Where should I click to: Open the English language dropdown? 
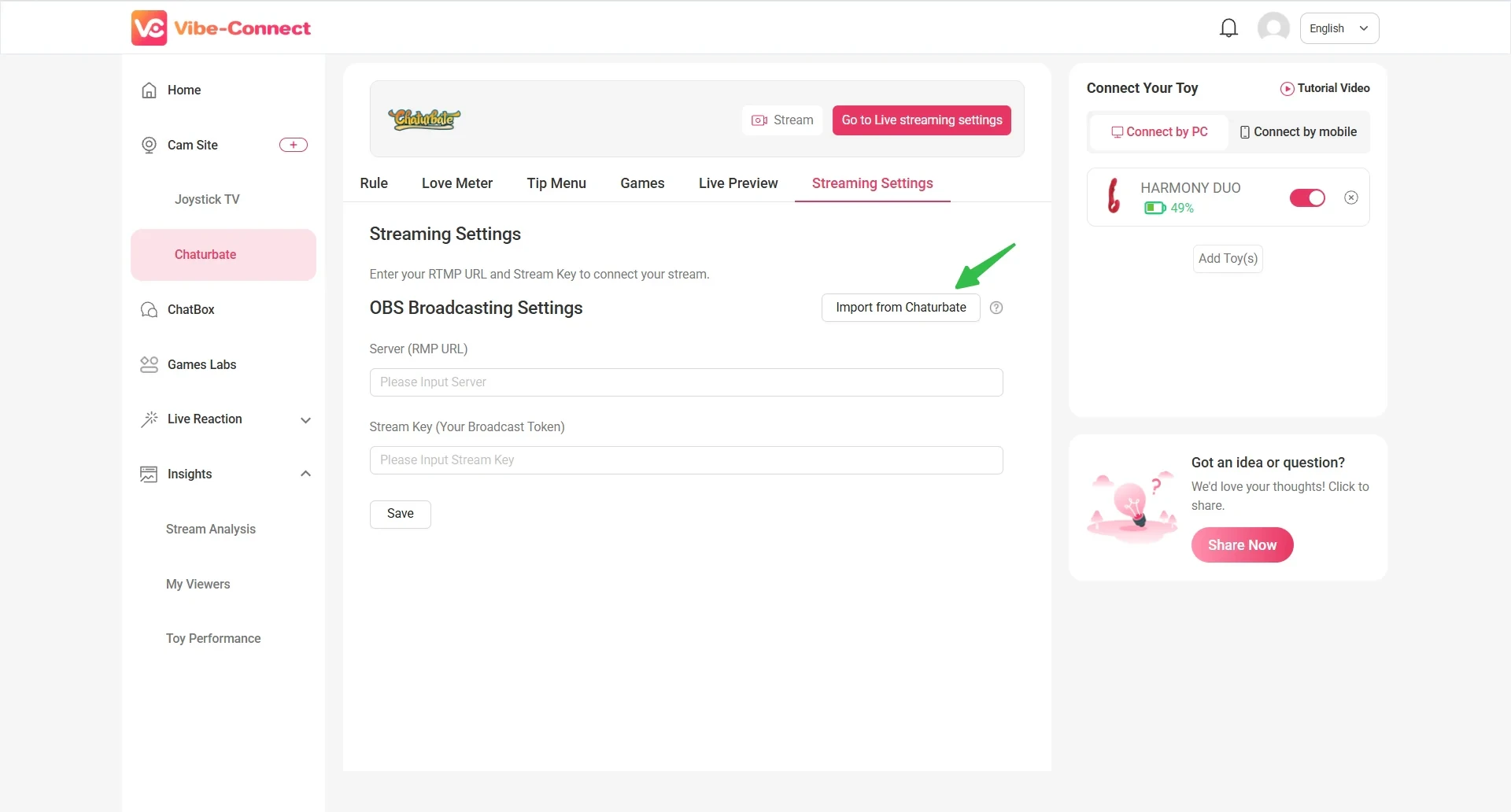pos(1339,28)
